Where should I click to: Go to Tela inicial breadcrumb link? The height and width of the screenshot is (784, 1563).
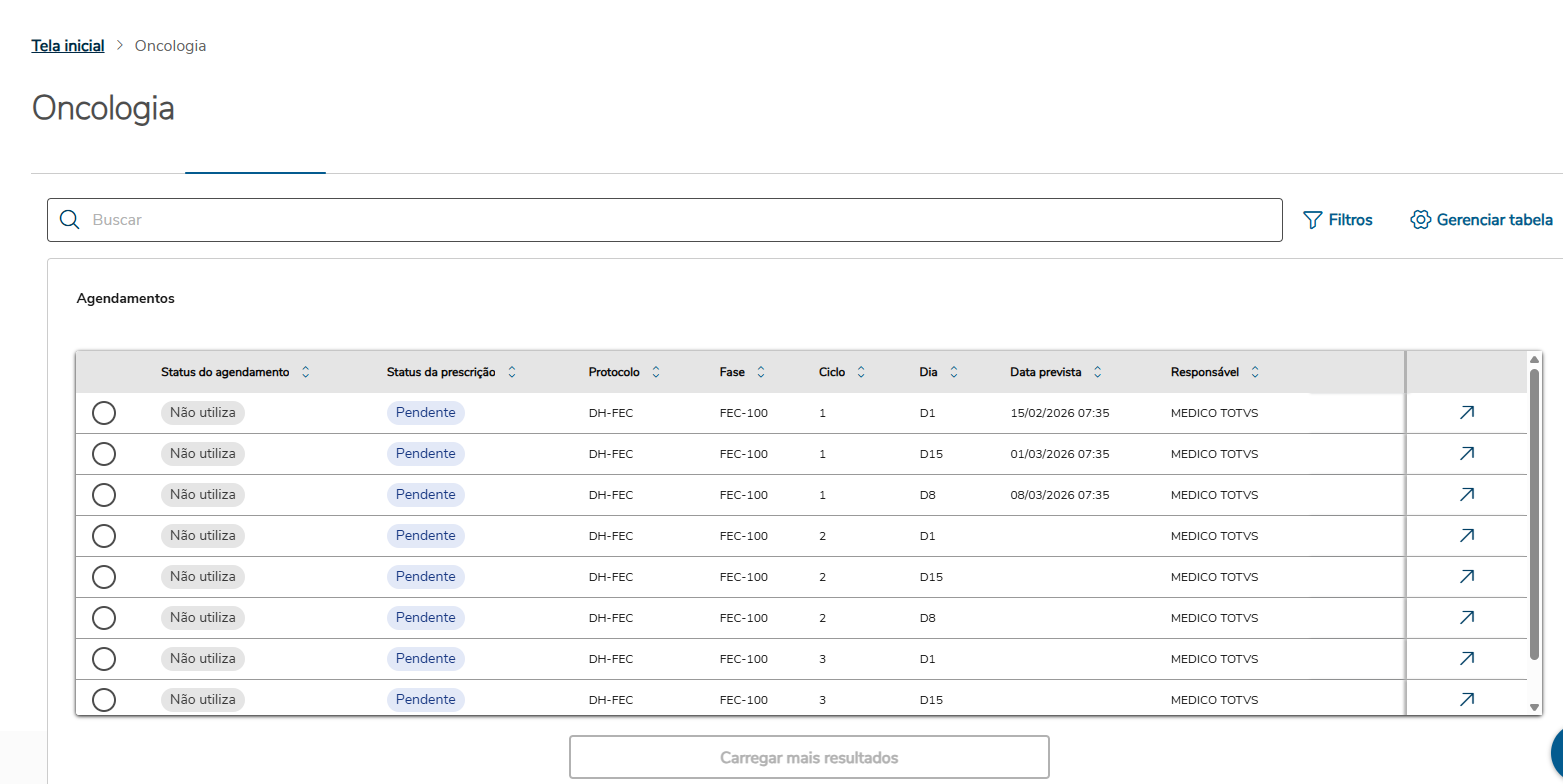click(x=68, y=46)
